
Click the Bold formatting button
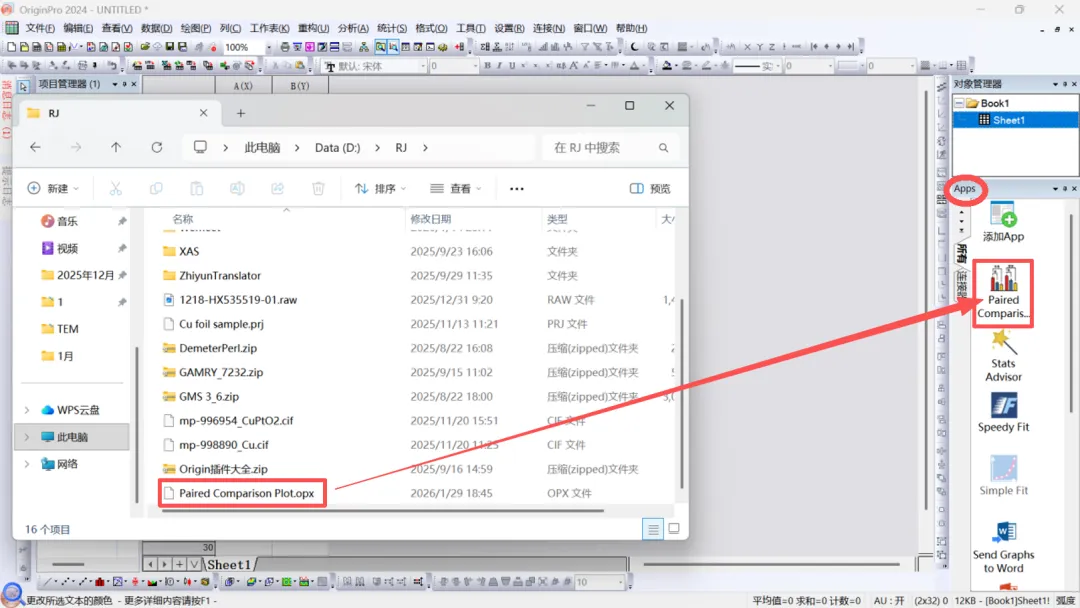(x=487, y=66)
